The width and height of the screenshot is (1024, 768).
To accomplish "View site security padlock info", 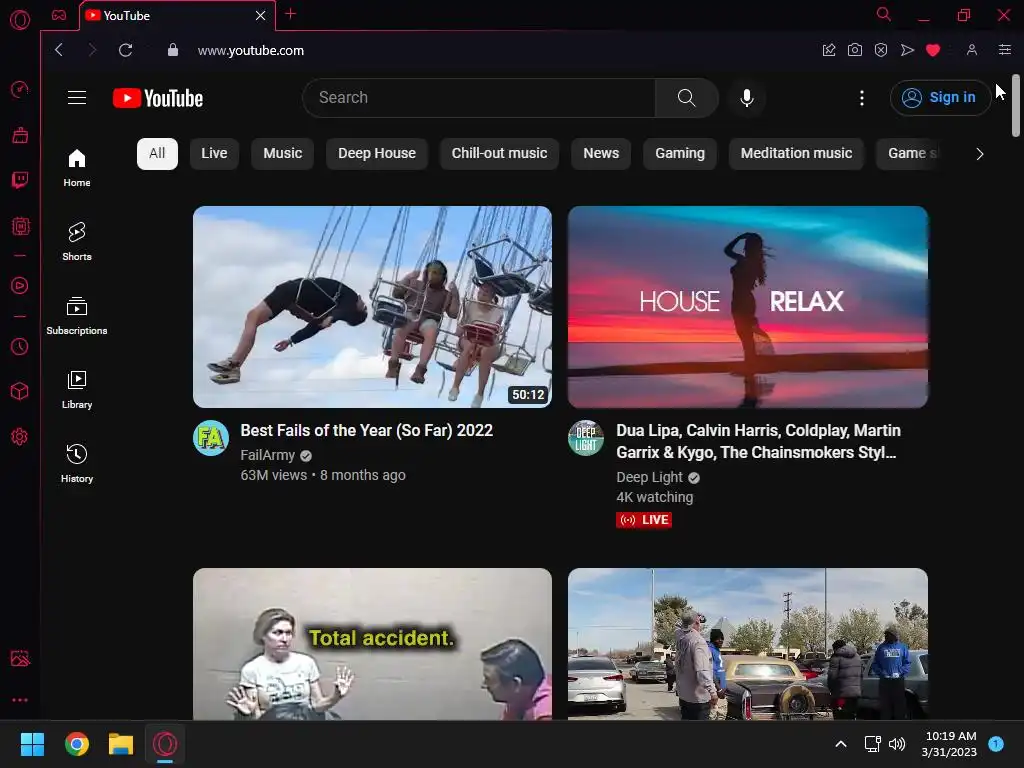I will [x=172, y=50].
